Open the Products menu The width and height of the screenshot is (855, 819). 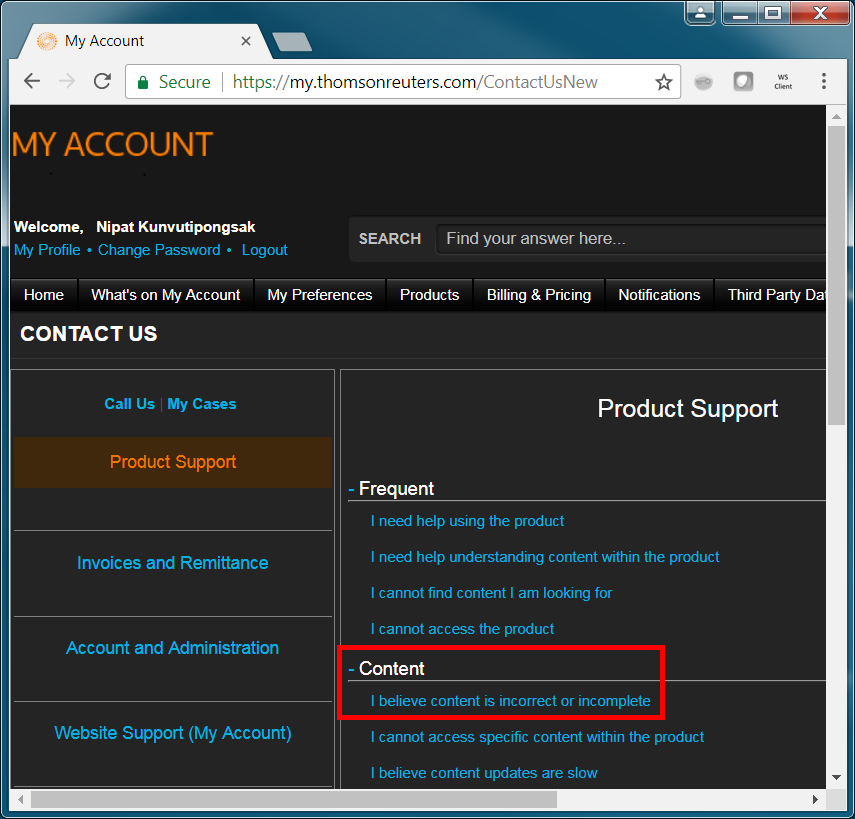[429, 295]
